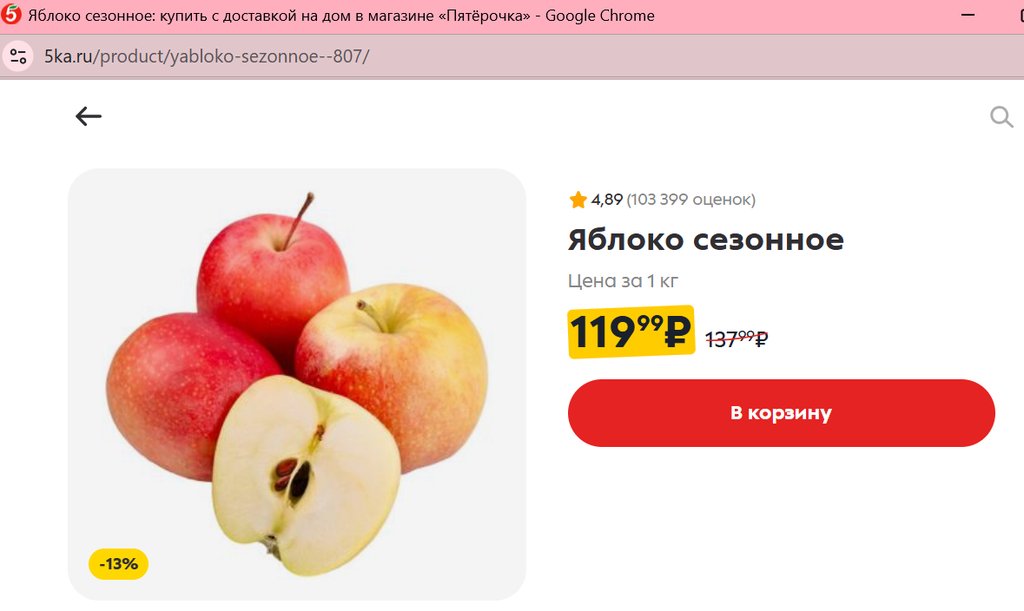This screenshot has height=611, width=1024.
Task: Click the halved apple in the photo
Action: point(306,475)
